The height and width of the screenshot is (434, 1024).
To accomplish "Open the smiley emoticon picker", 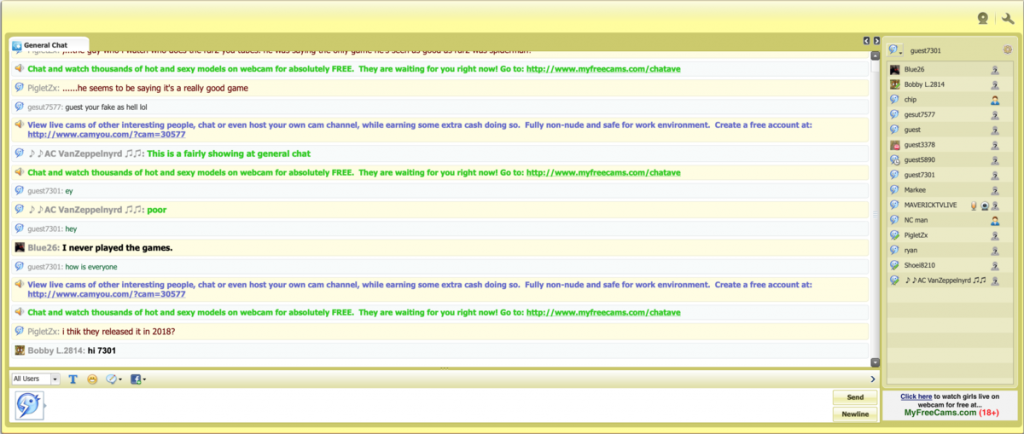I will point(92,380).
